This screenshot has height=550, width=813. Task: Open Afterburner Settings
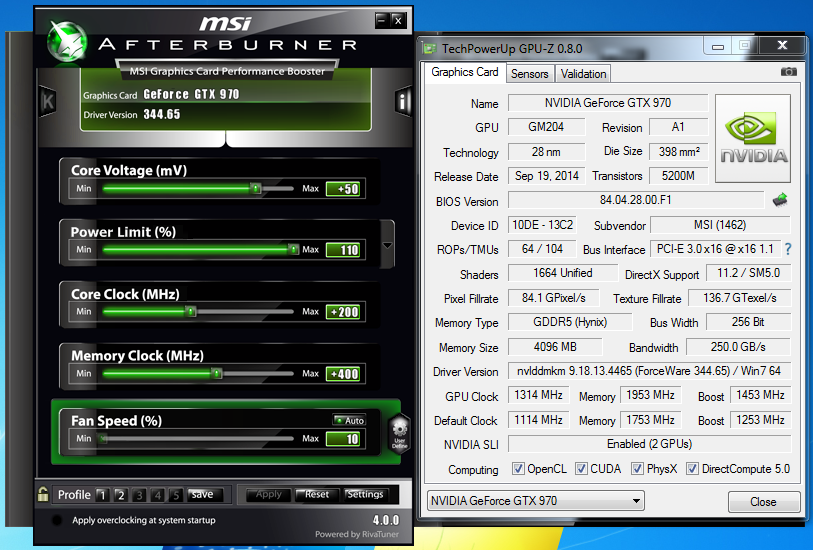click(365, 495)
